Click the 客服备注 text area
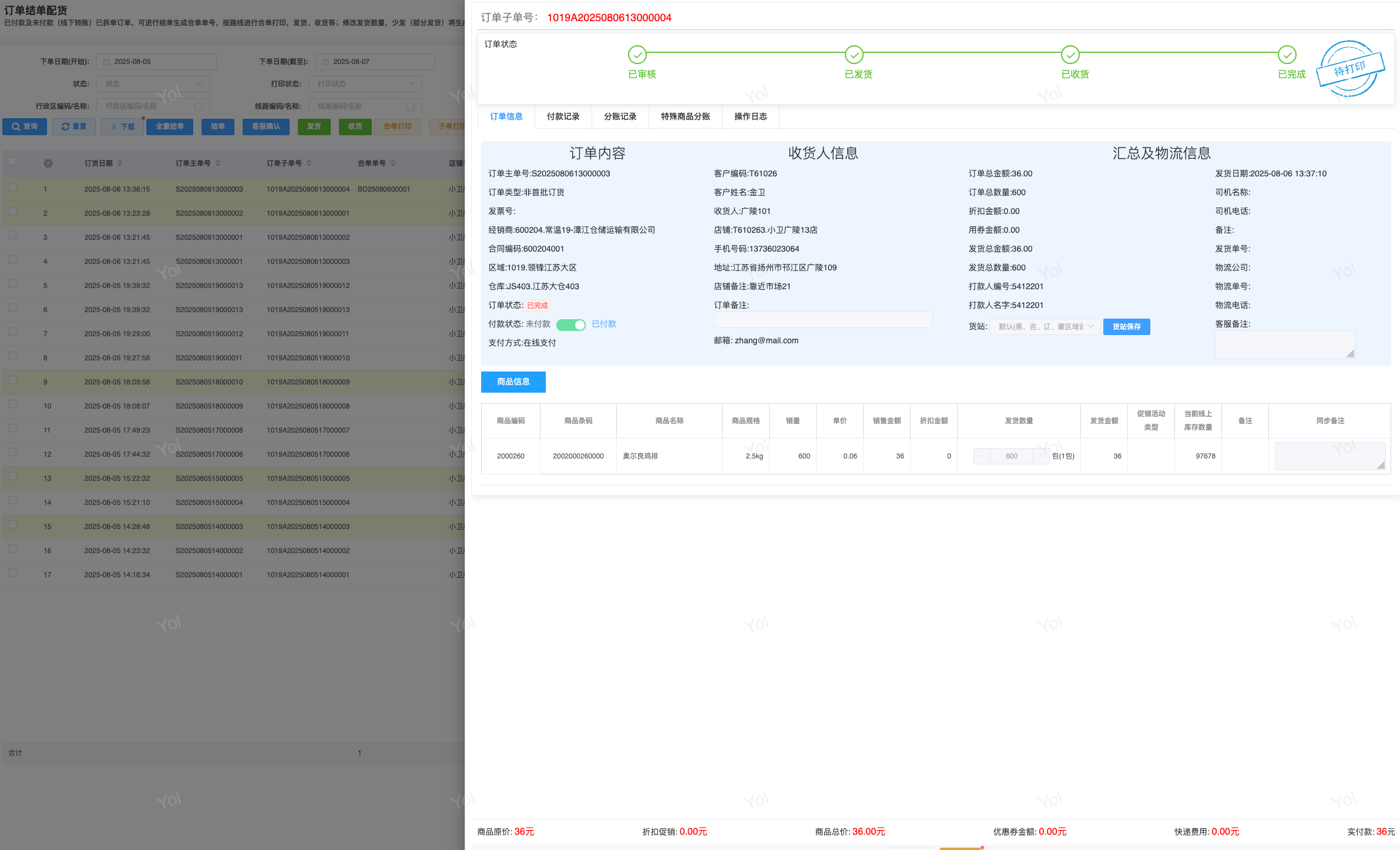1400x850 pixels. [x=1284, y=344]
